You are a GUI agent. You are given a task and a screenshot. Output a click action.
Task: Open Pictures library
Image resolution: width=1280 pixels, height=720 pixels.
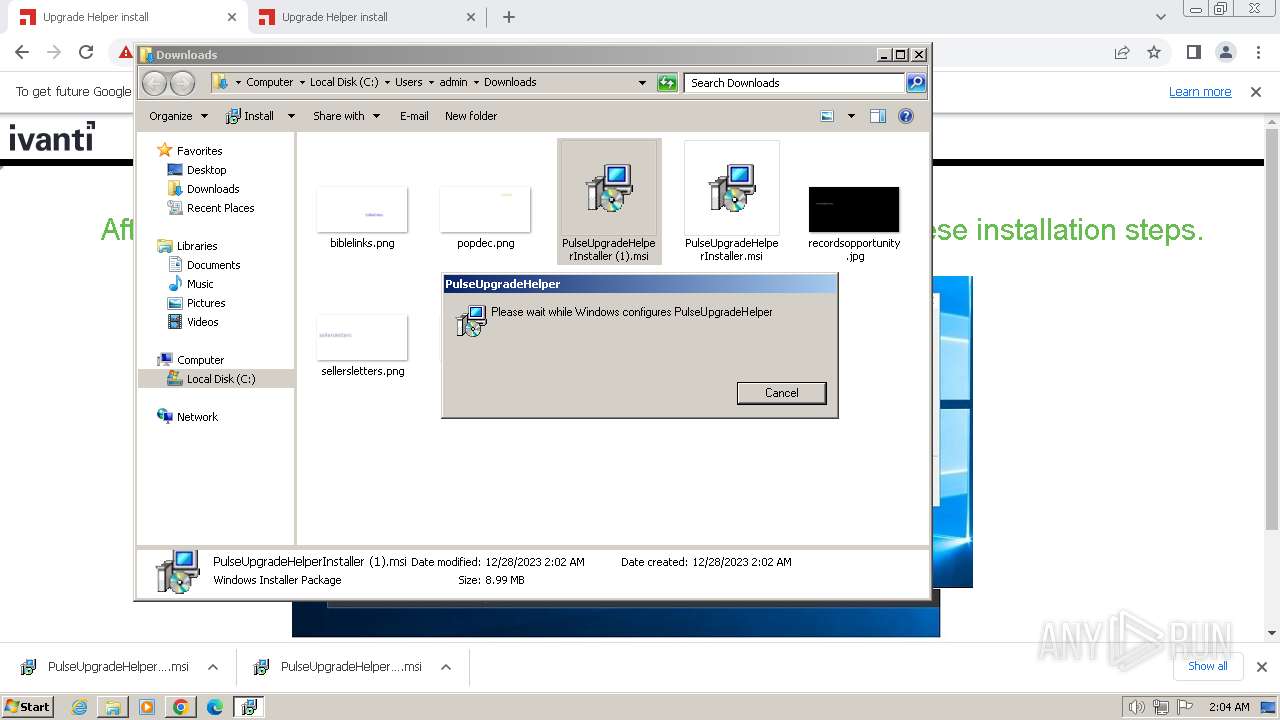pos(206,303)
